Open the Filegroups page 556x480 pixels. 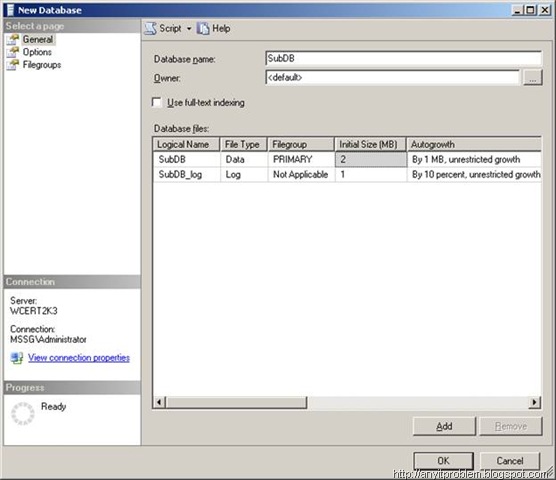pyautogui.click(x=42, y=65)
